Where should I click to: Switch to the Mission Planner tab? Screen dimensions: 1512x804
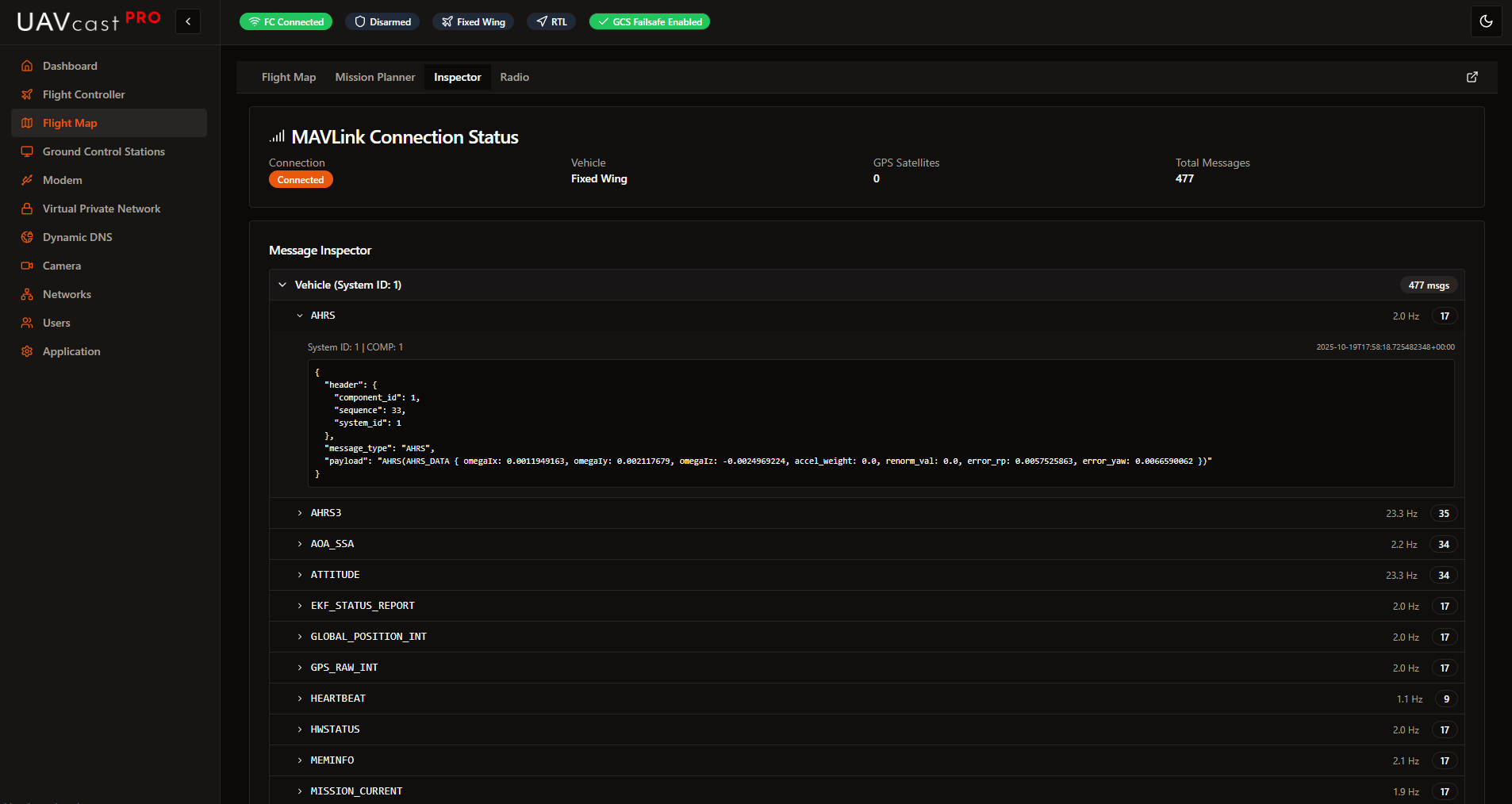pyautogui.click(x=374, y=77)
